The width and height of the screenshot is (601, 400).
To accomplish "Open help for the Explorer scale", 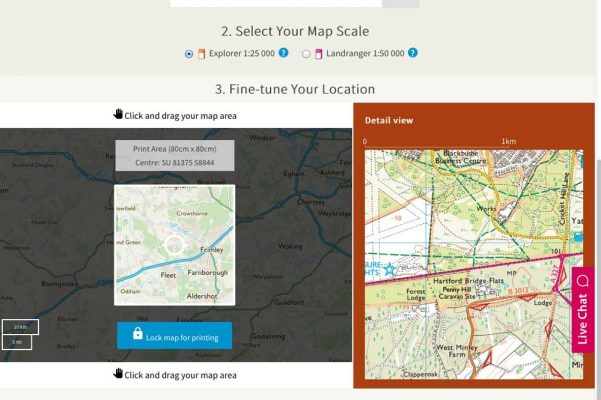I will (283, 53).
